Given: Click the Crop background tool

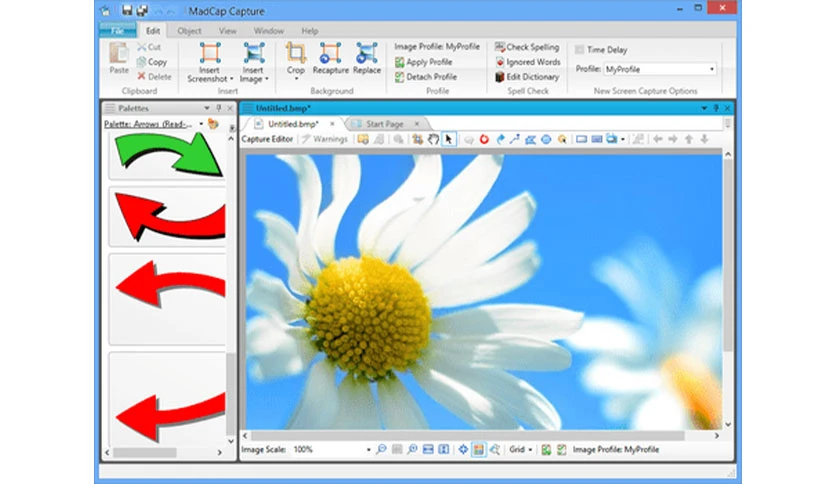Looking at the screenshot, I should [x=295, y=59].
